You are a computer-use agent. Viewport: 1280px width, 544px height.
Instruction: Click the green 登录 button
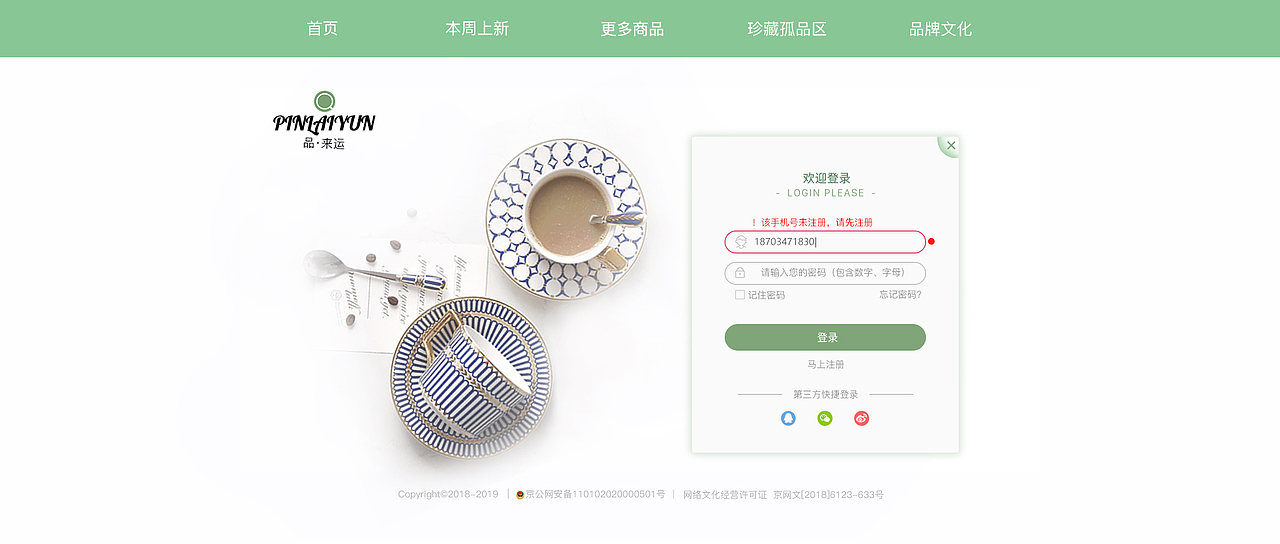click(x=825, y=337)
